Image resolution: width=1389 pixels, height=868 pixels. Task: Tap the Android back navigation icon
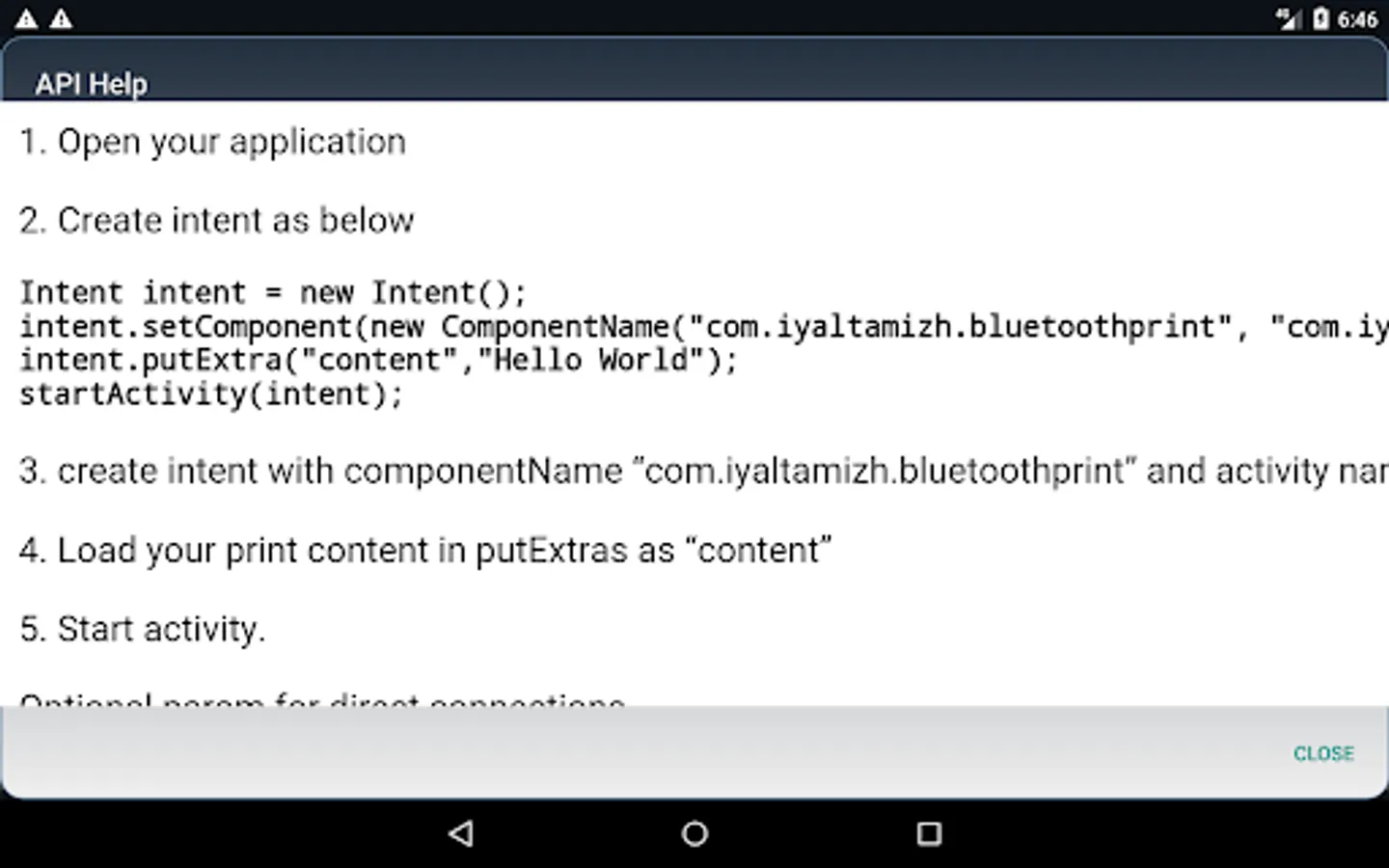point(461,833)
